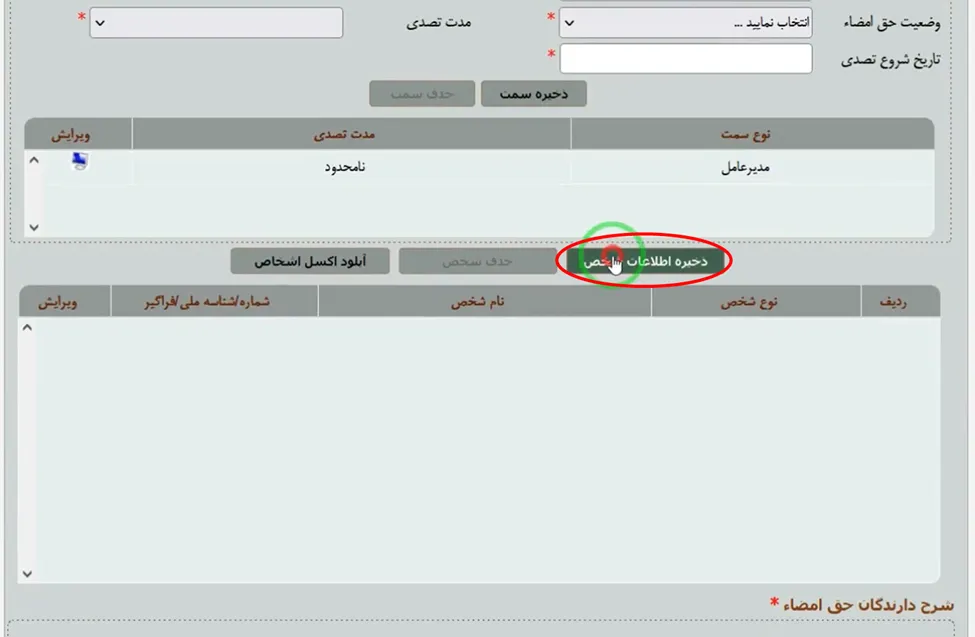Image resolution: width=975 pixels, height=637 pixels.
Task: Click the نام شخص column header
Action: coord(484,302)
